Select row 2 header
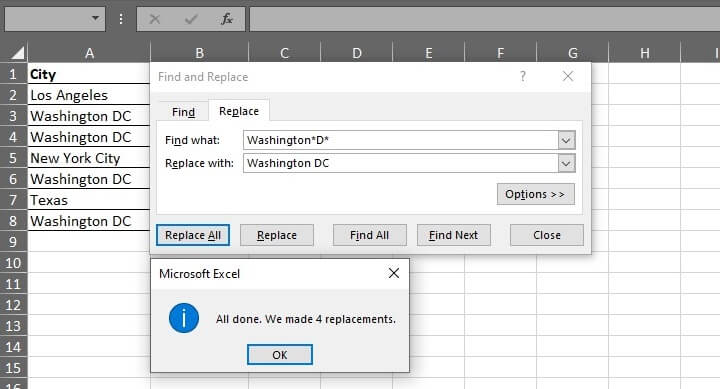Viewport: 720px width, 389px height. click(x=13, y=95)
